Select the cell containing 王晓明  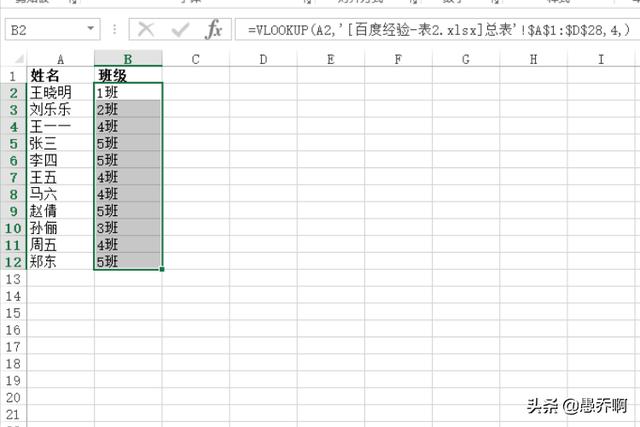point(60,93)
